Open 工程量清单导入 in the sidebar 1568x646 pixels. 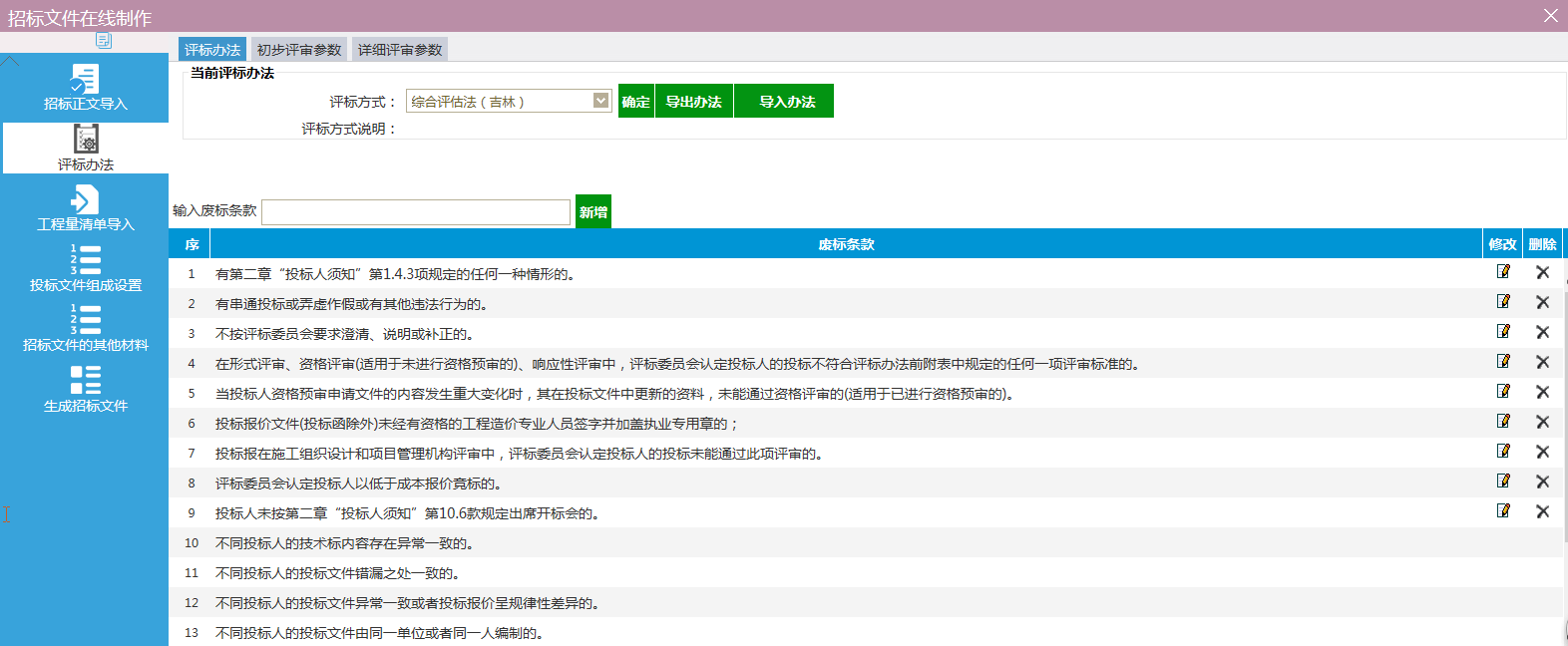(x=85, y=208)
